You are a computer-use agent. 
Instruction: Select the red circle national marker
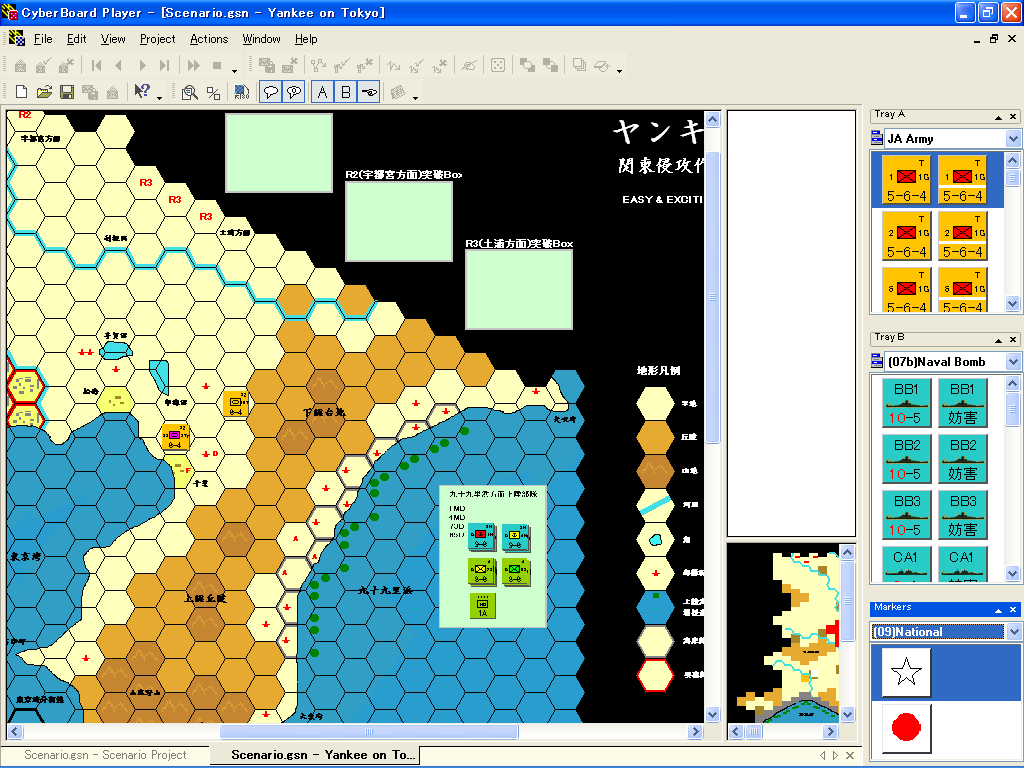click(906, 728)
